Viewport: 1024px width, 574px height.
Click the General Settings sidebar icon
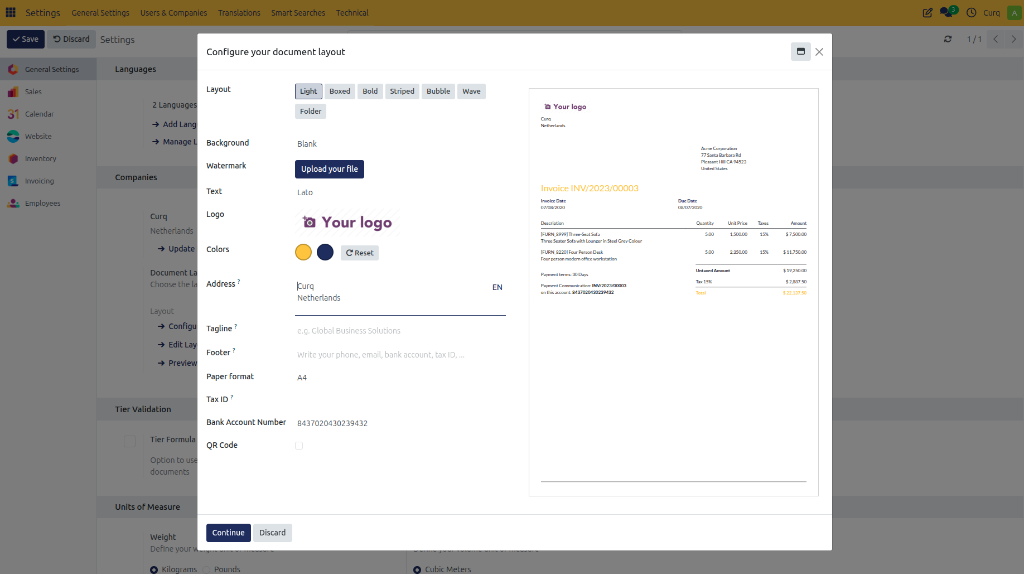point(13,69)
